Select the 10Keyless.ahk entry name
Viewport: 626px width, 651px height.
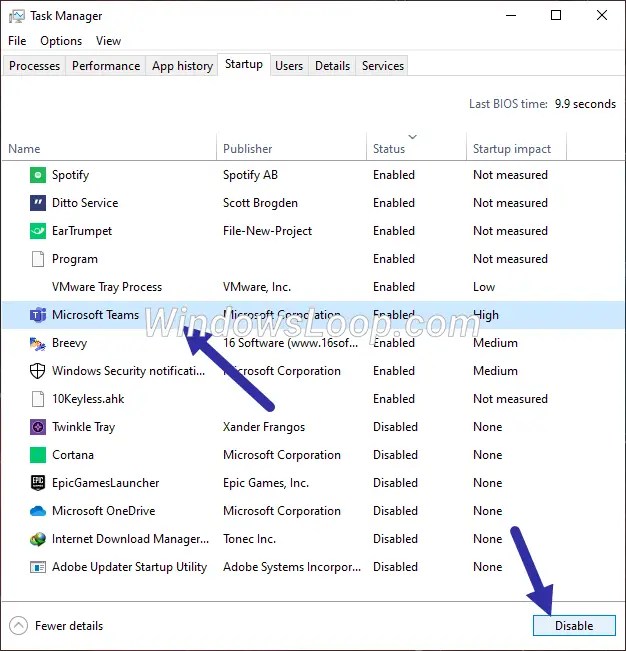click(88, 399)
